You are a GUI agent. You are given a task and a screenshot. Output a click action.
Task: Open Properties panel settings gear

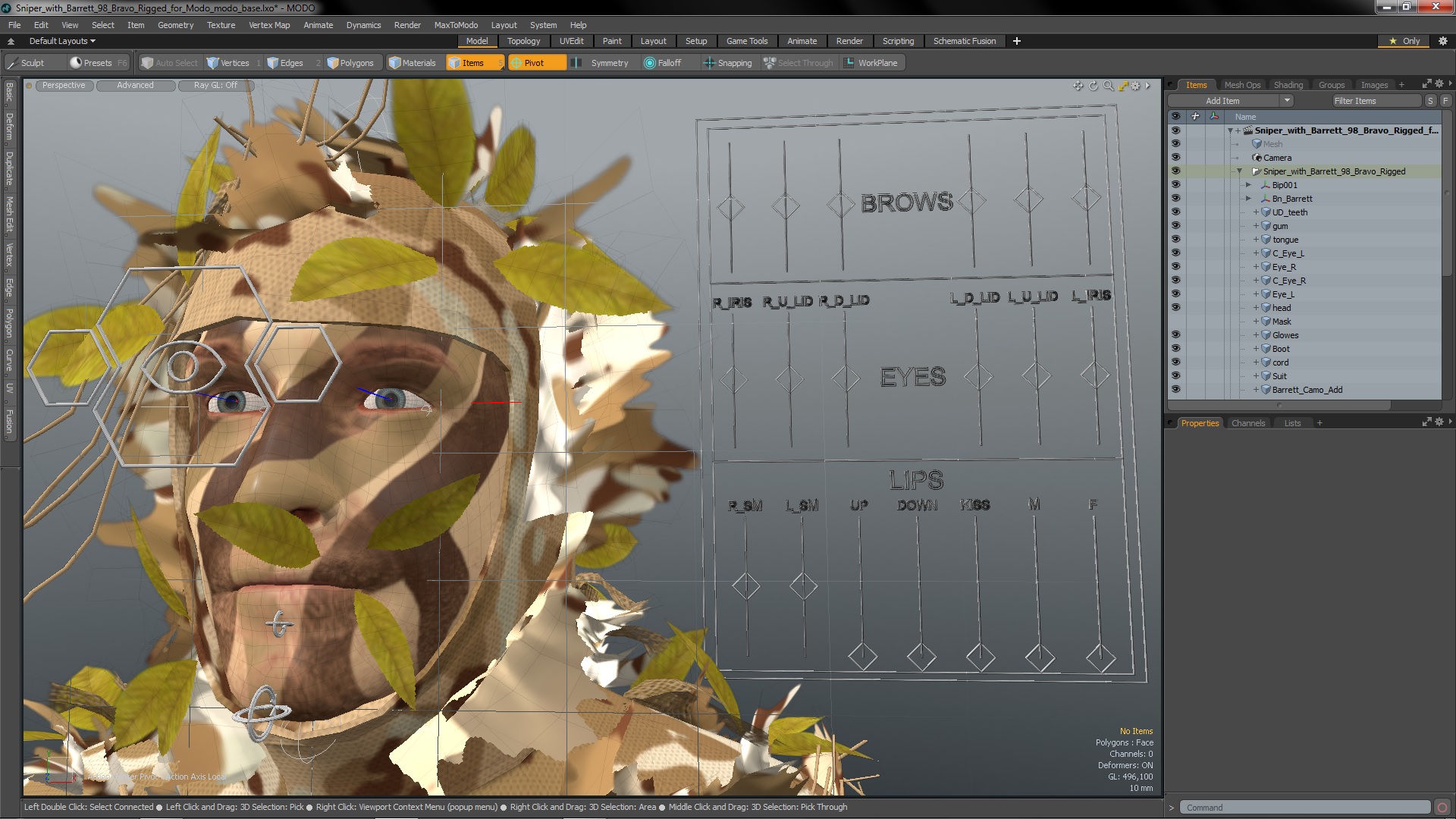tap(1439, 422)
